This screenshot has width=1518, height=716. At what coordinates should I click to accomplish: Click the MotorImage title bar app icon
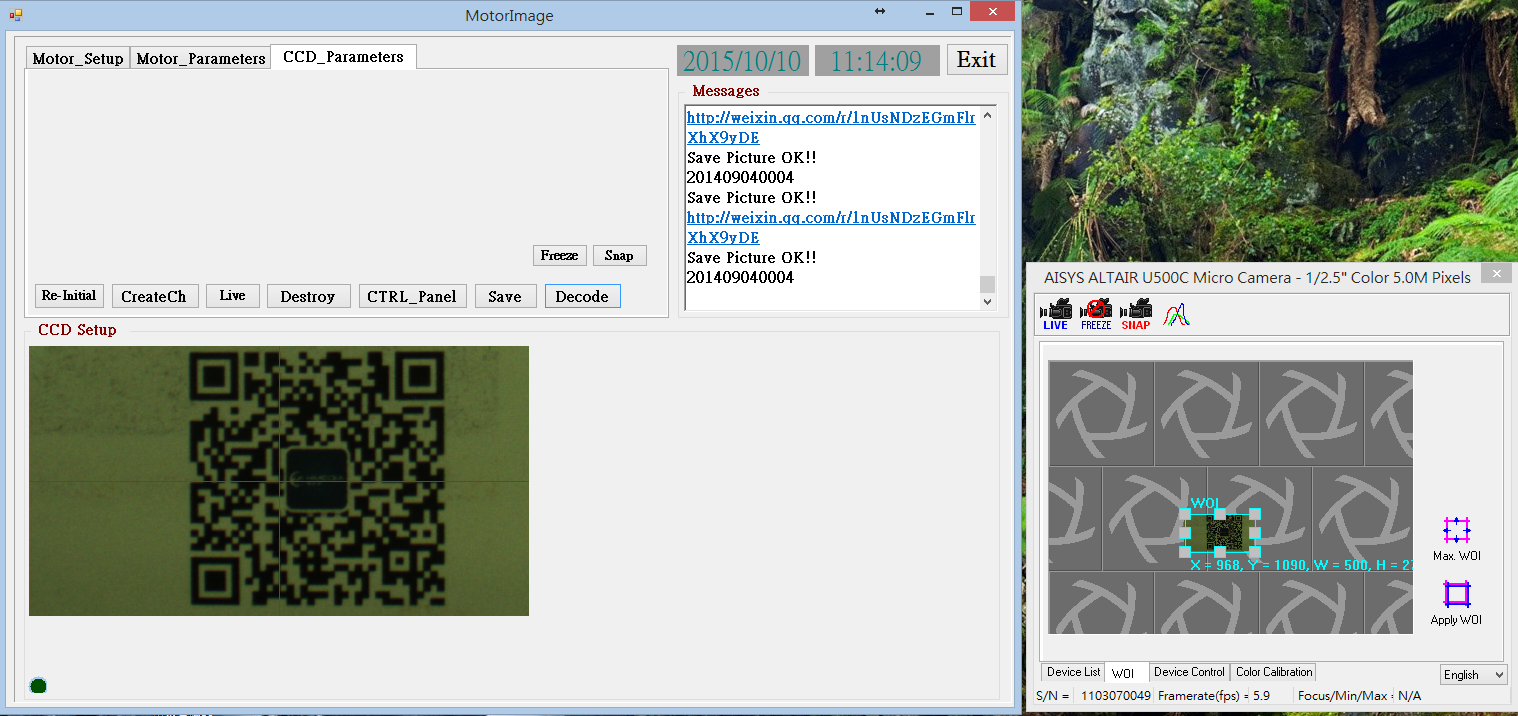[x=15, y=14]
